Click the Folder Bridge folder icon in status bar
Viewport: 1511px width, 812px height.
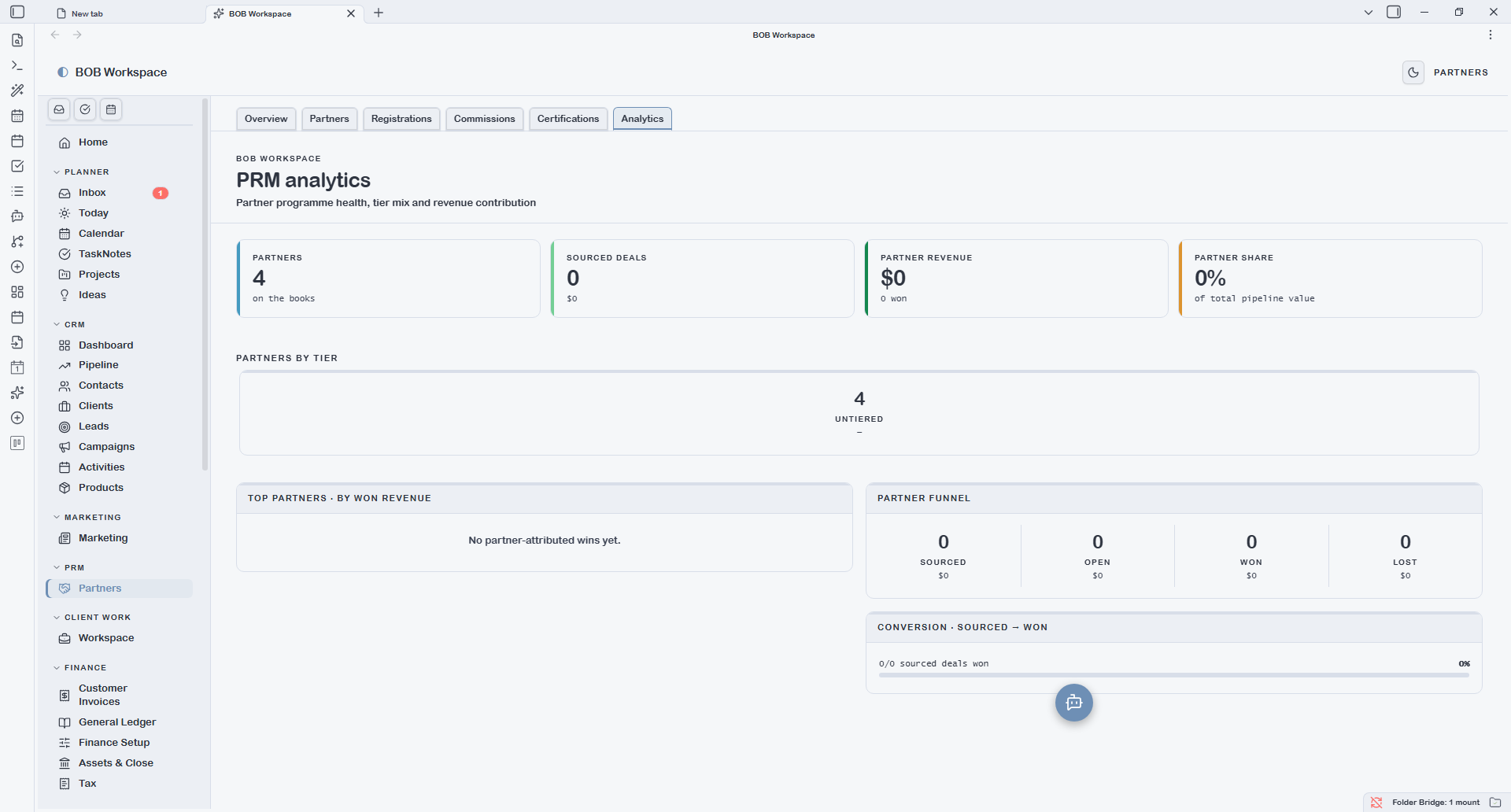(1495, 803)
